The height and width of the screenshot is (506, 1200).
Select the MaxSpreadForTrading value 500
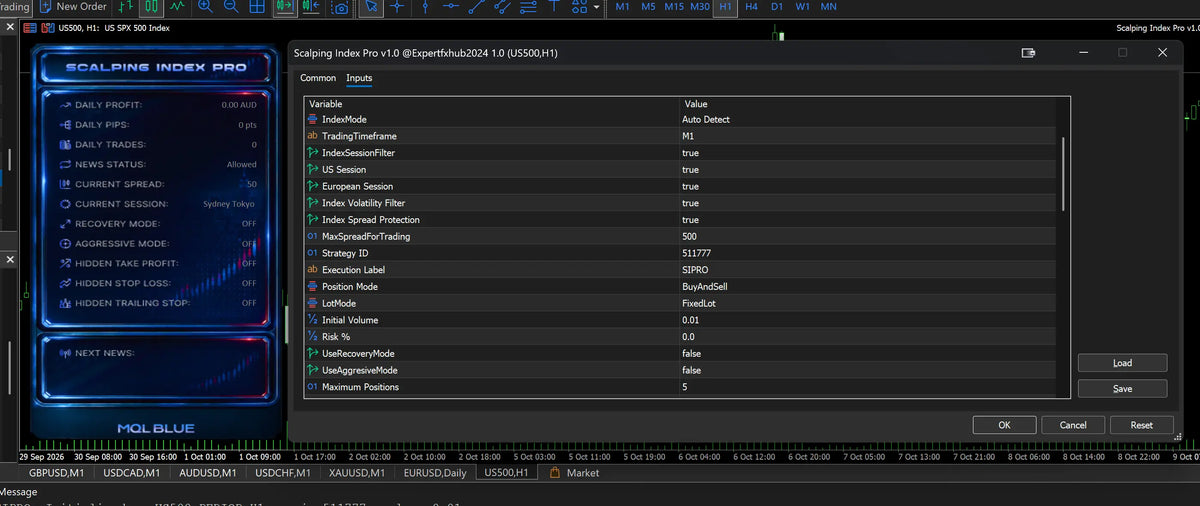pyautogui.click(x=690, y=236)
